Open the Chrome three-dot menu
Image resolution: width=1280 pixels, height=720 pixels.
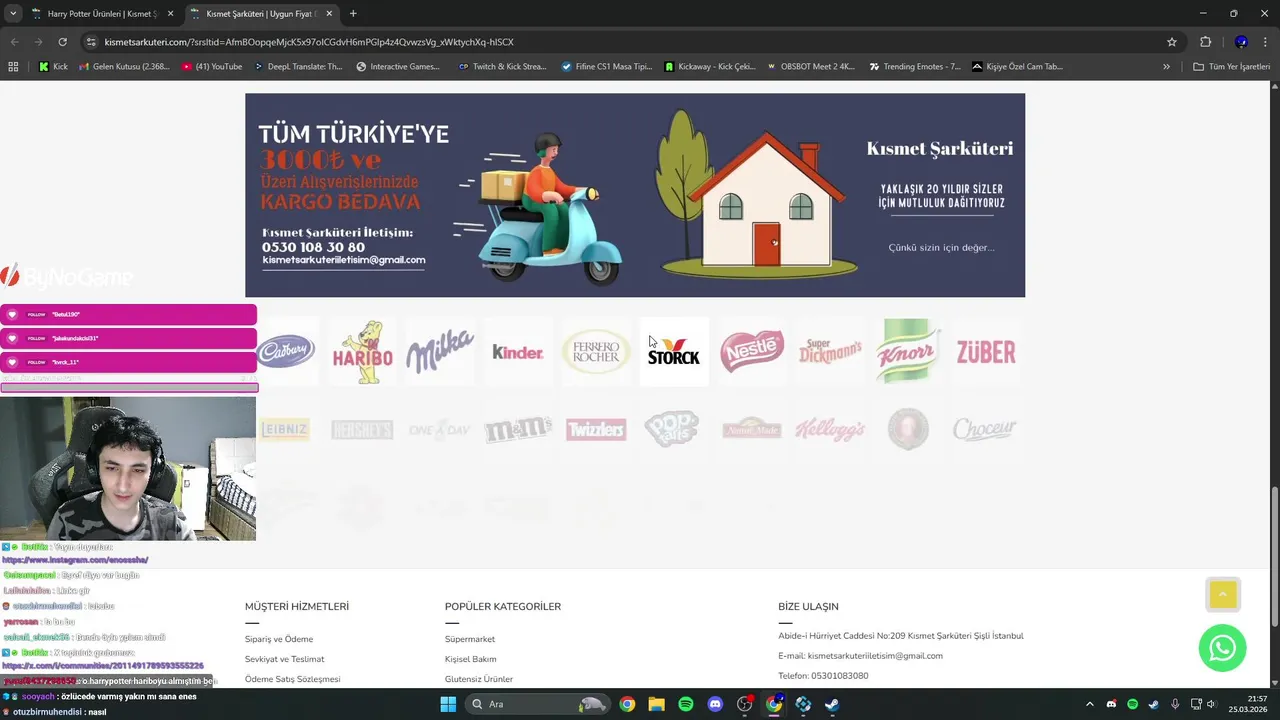1264,42
